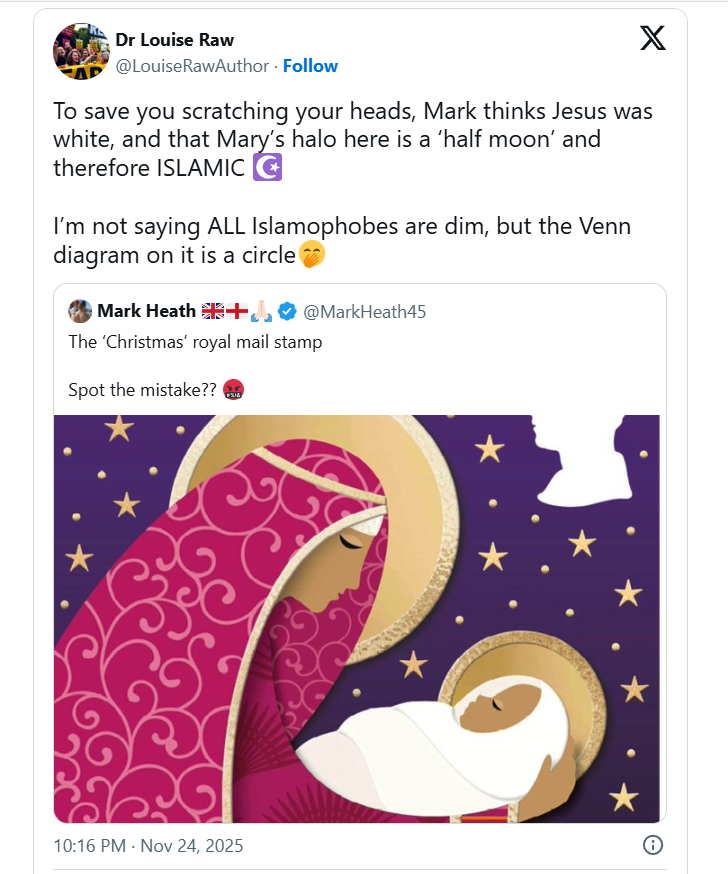The height and width of the screenshot is (874, 728).
Task: Click Mark Heath's small profile avatar
Action: pyautogui.click(x=80, y=311)
